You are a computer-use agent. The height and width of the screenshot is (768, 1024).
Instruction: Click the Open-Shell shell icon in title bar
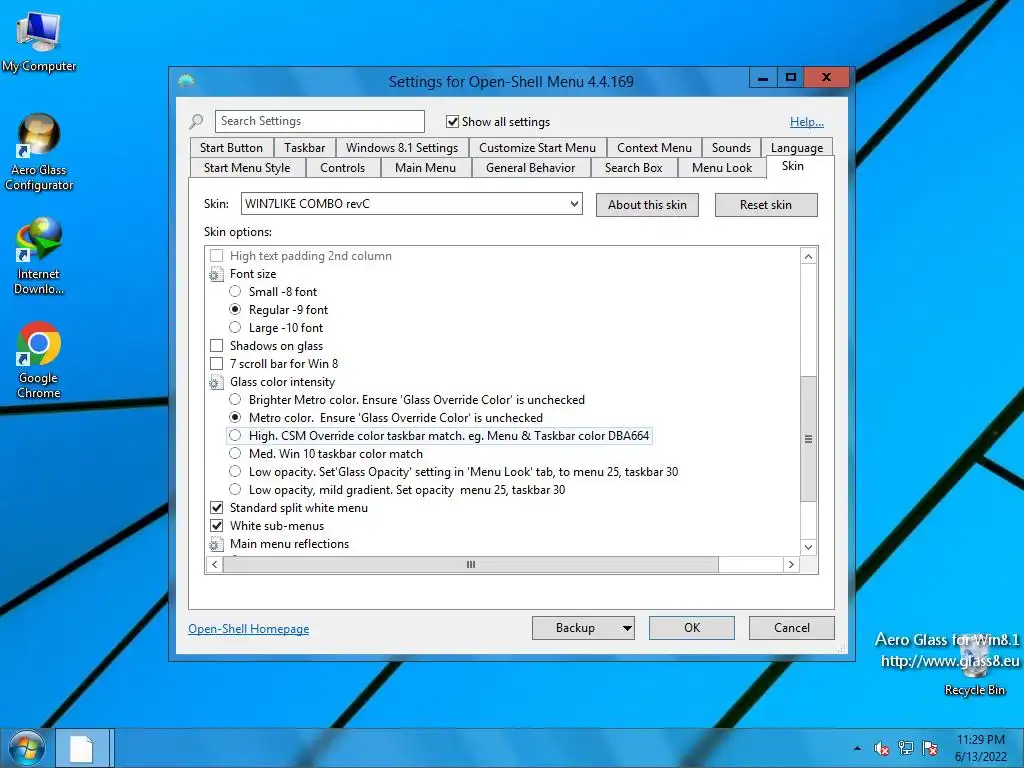[186, 81]
